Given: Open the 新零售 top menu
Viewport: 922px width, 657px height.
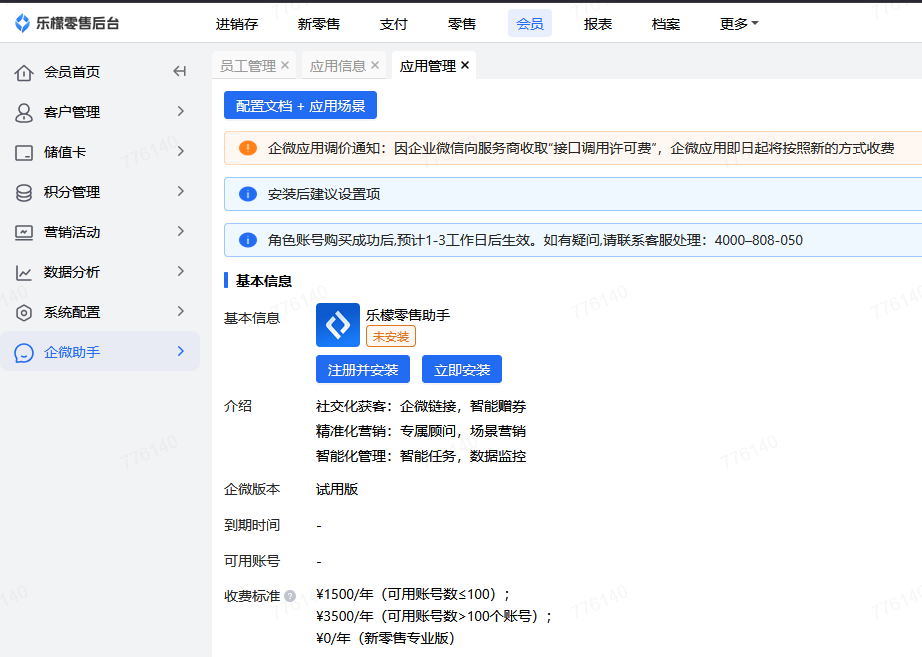Looking at the screenshot, I should pyautogui.click(x=319, y=24).
